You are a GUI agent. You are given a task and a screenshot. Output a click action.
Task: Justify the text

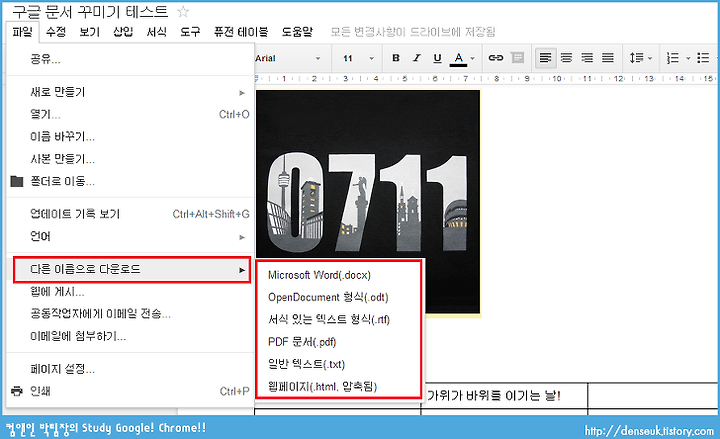pyautogui.click(x=608, y=58)
